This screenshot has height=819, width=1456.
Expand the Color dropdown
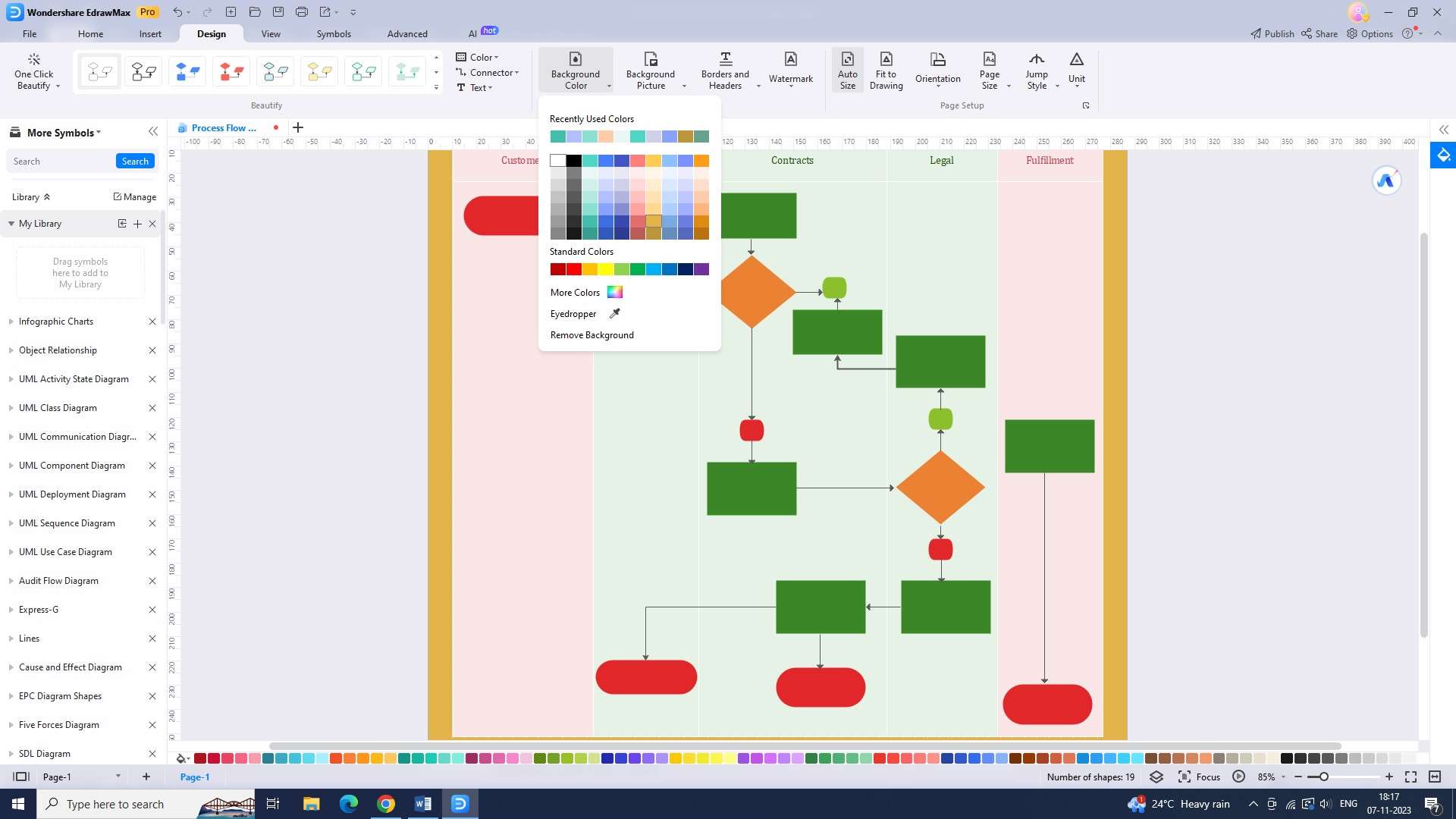click(x=477, y=57)
